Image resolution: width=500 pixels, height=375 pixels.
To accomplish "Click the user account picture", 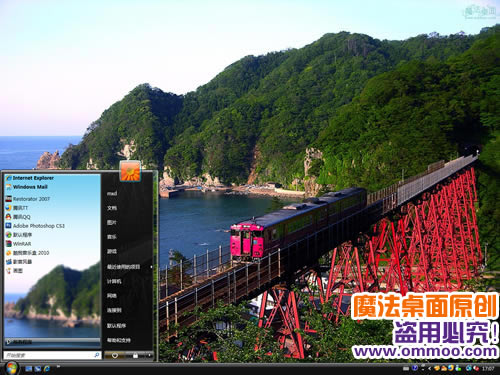I will (x=130, y=171).
